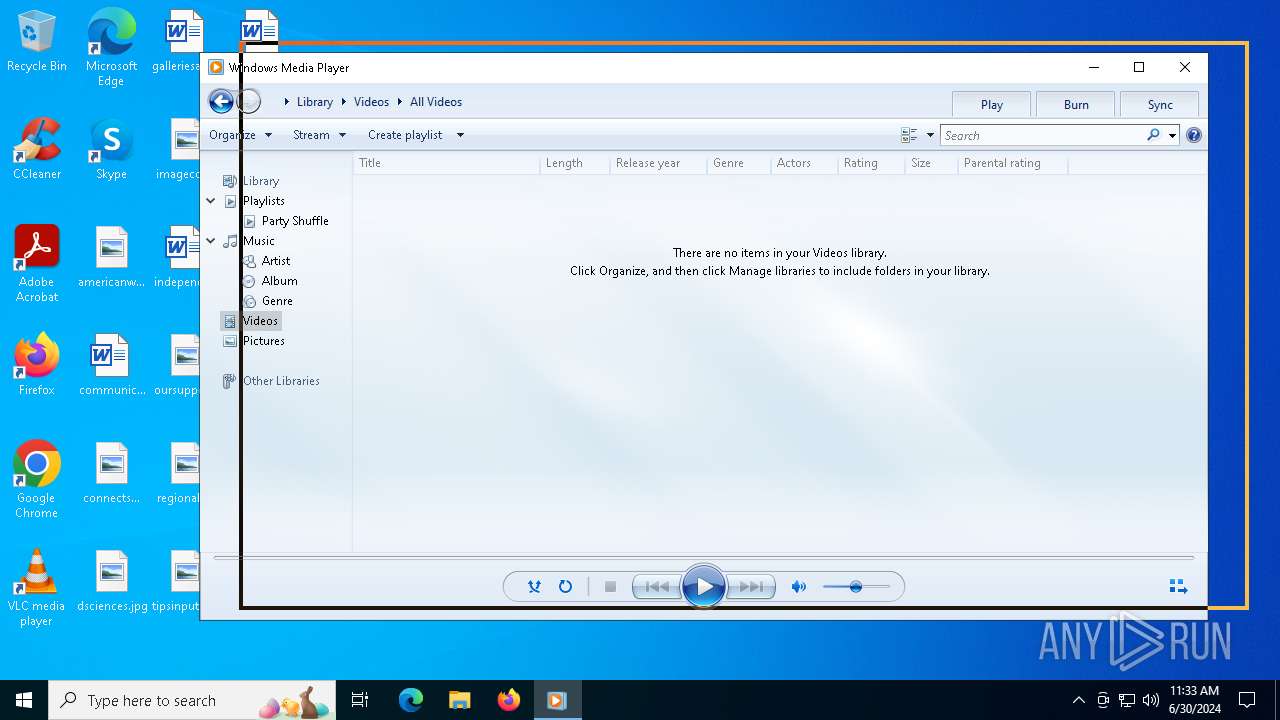Open Task View on the taskbar

360,700
